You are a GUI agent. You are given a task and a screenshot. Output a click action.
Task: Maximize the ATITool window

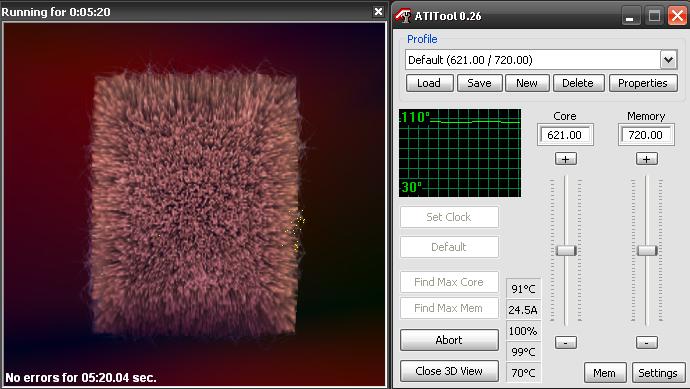[654, 17]
